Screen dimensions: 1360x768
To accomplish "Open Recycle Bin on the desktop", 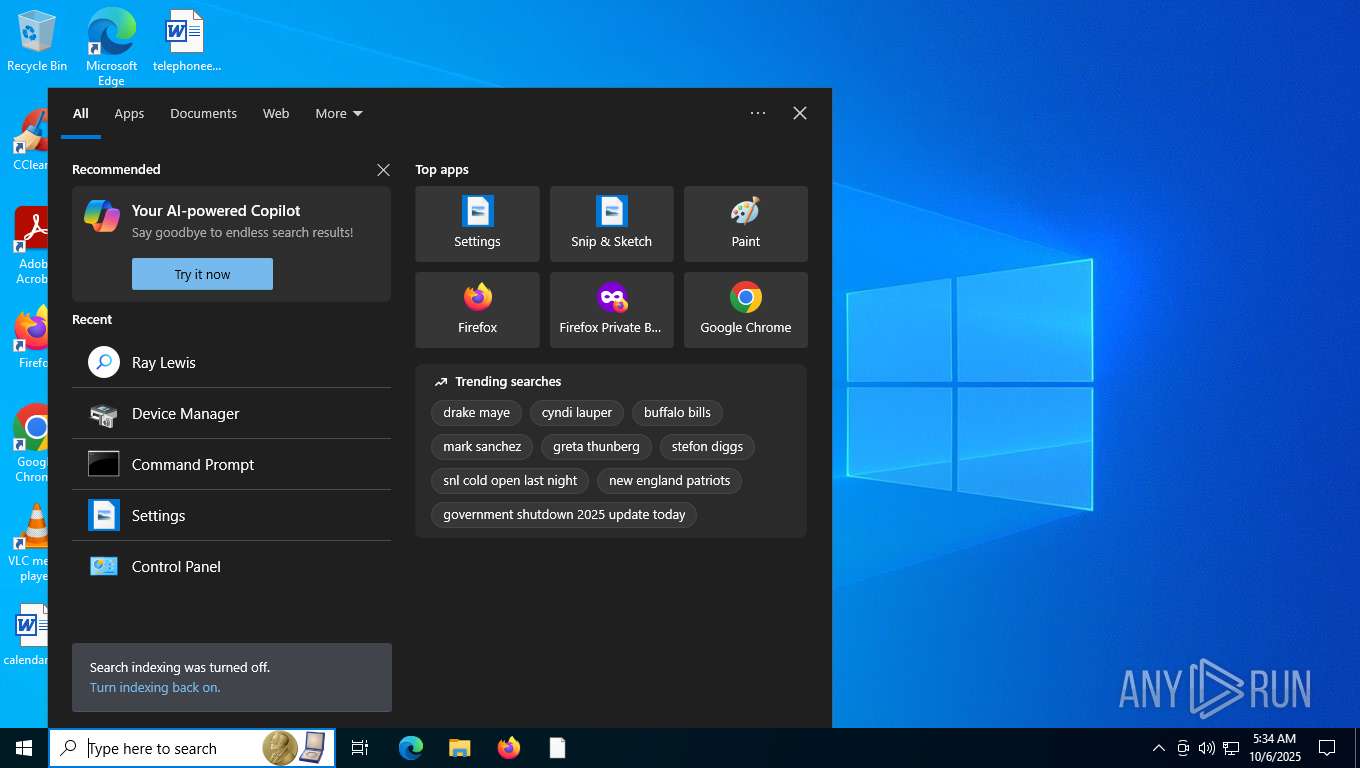I will pos(37,42).
